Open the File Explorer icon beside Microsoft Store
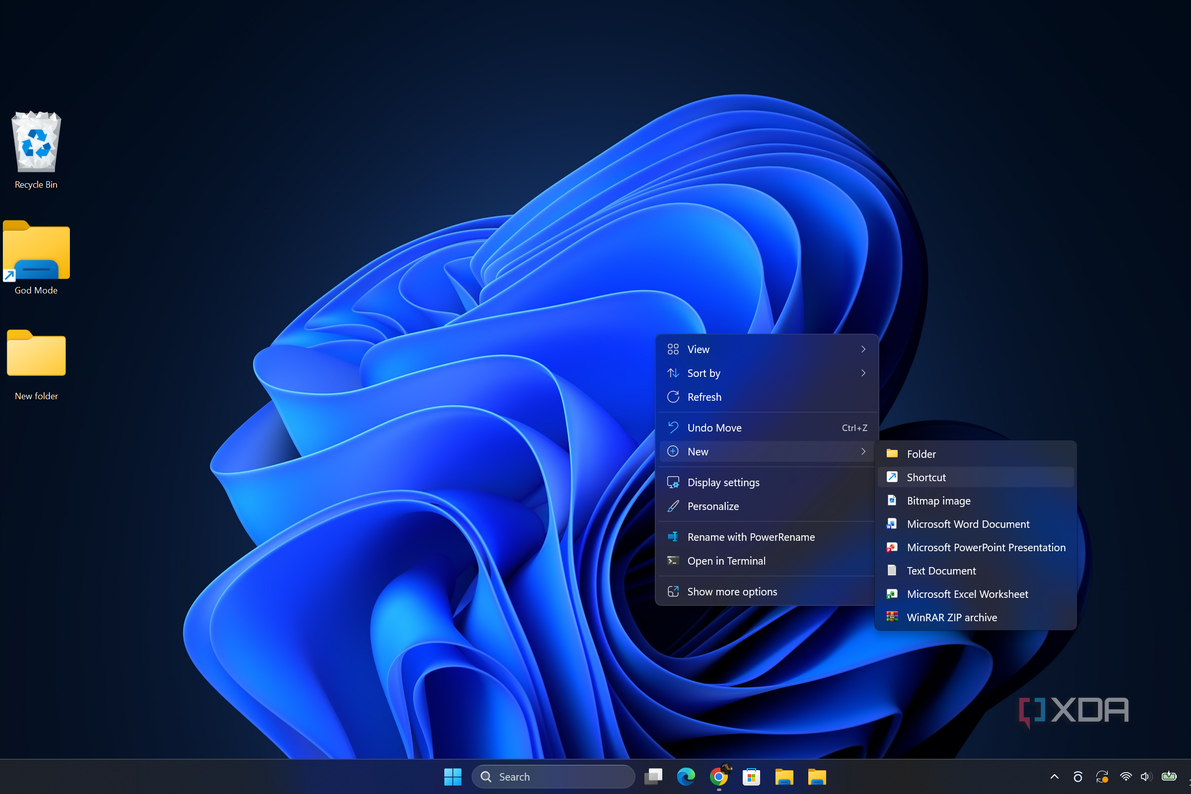The width and height of the screenshot is (1191, 794). point(784,777)
